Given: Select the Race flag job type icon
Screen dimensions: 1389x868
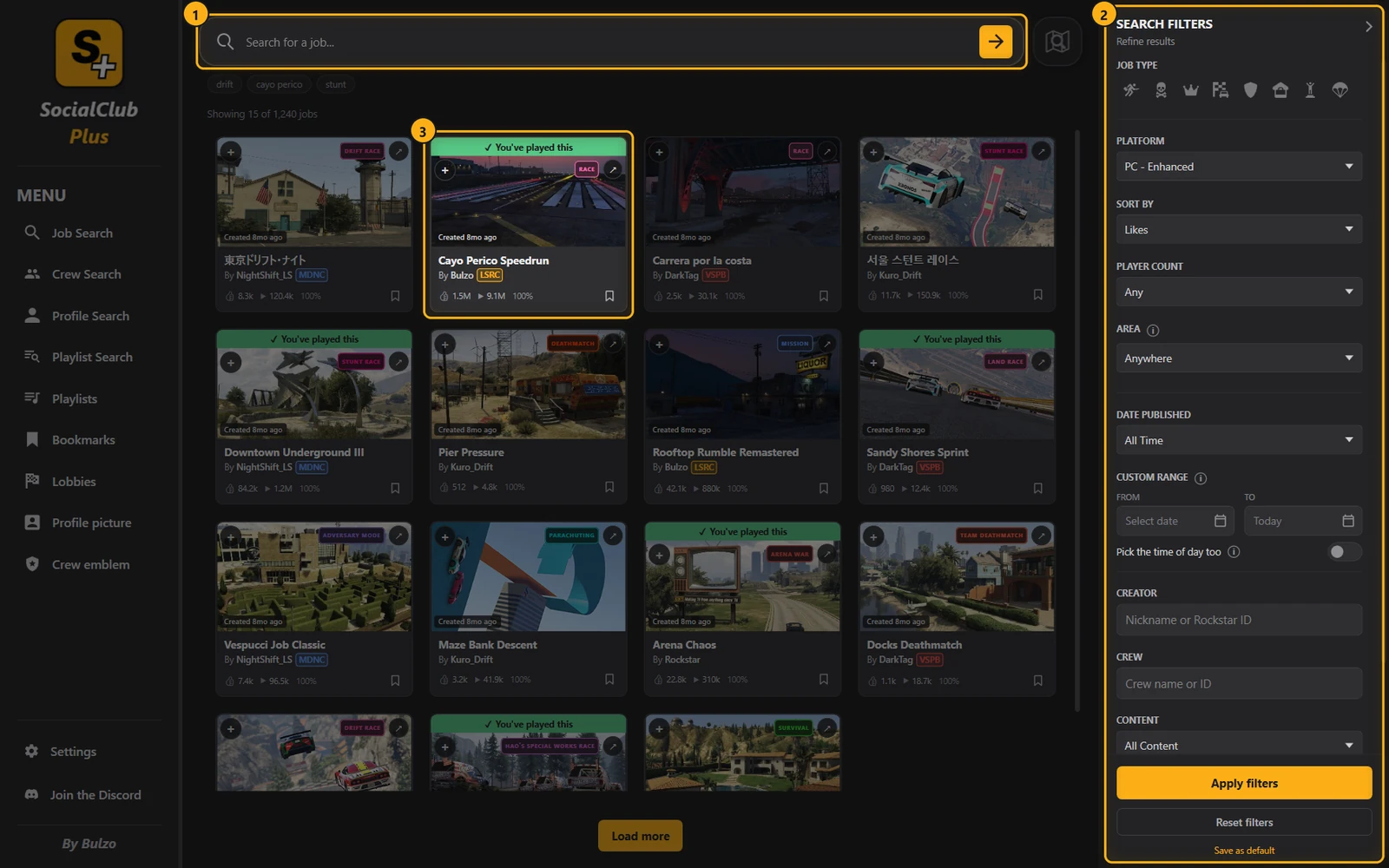Looking at the screenshot, I should click(1221, 89).
